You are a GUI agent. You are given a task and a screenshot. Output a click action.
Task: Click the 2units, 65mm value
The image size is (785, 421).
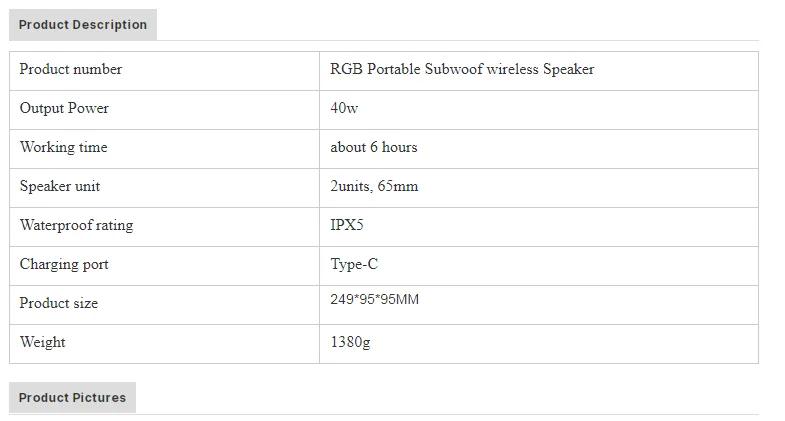[x=374, y=186]
